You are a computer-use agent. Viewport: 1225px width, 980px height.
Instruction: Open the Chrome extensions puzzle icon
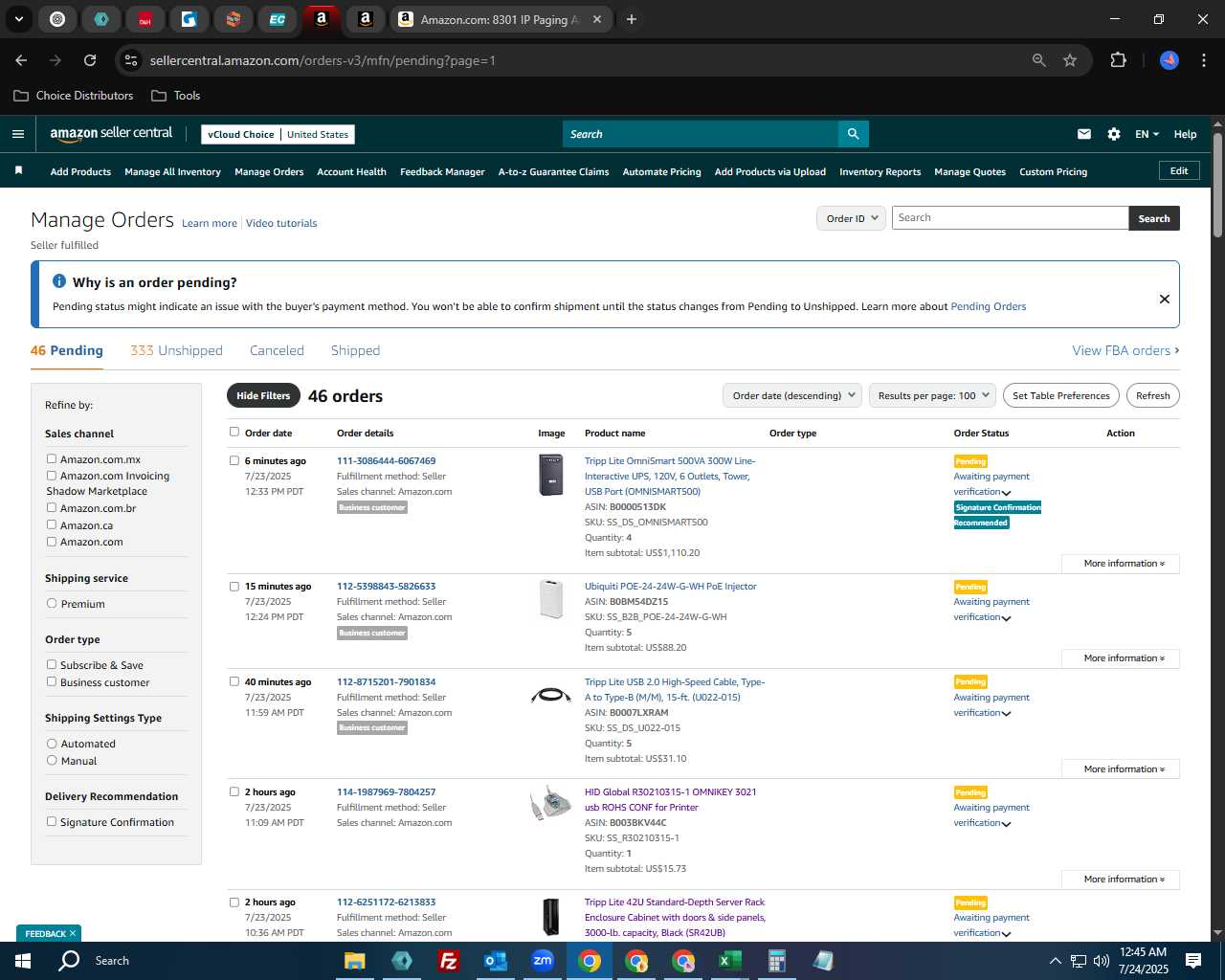click(x=1118, y=60)
